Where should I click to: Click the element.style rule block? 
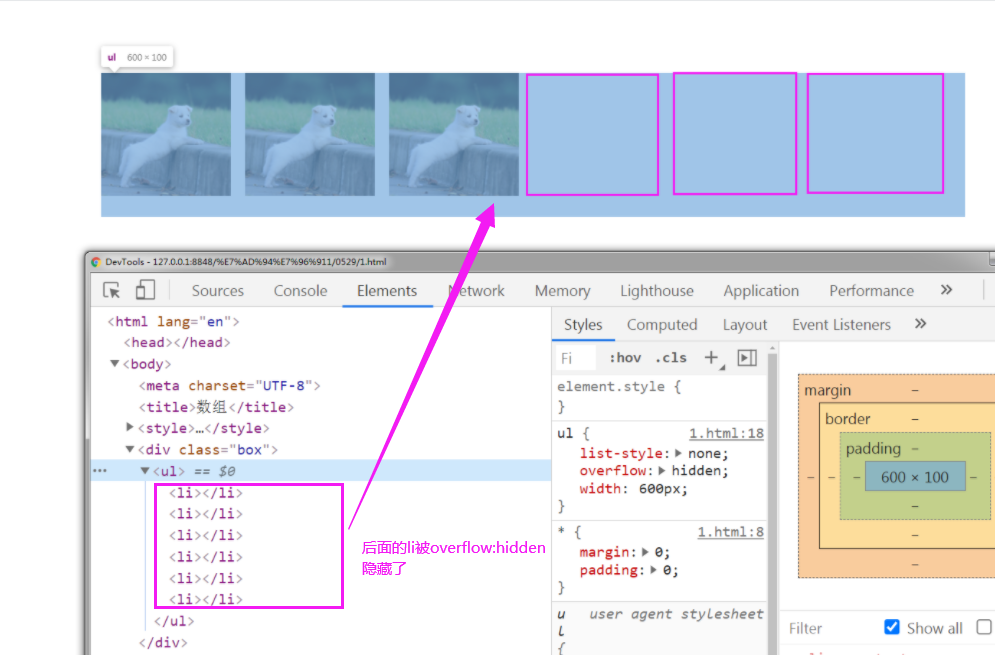click(660, 397)
